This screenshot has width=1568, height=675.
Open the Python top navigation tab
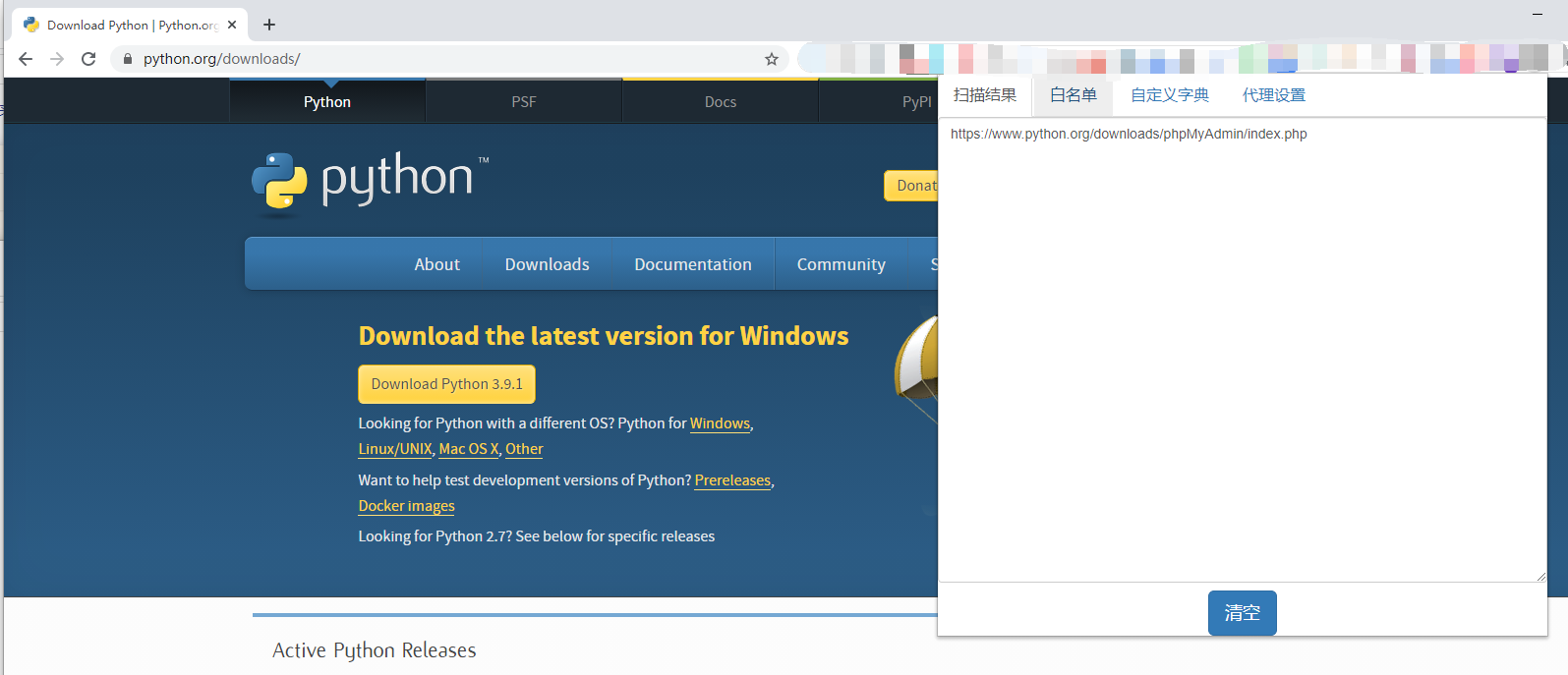tap(327, 101)
